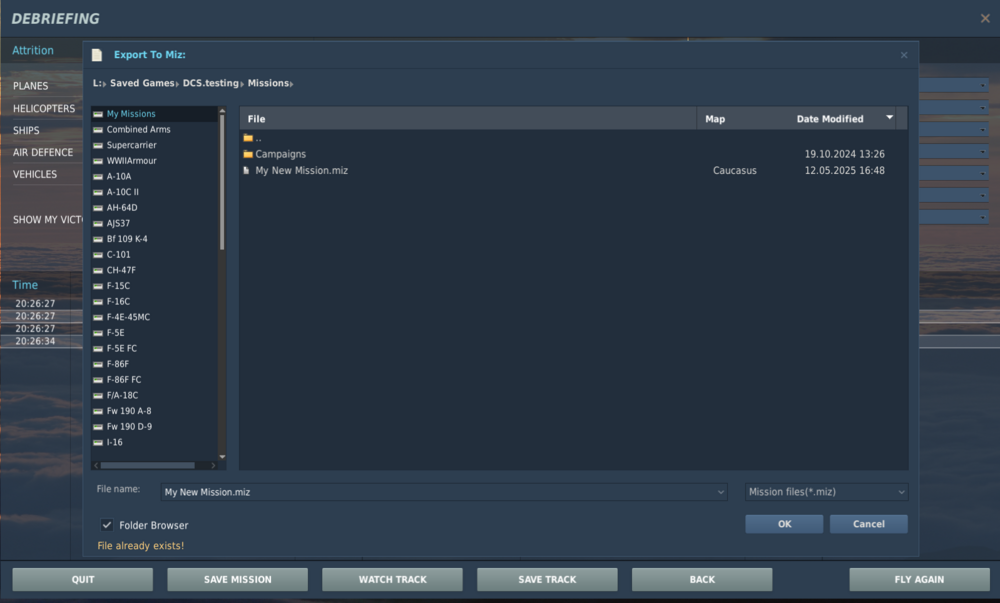Click the drive icon beside AJS37
The width and height of the screenshot is (1000, 603).
[98, 224]
